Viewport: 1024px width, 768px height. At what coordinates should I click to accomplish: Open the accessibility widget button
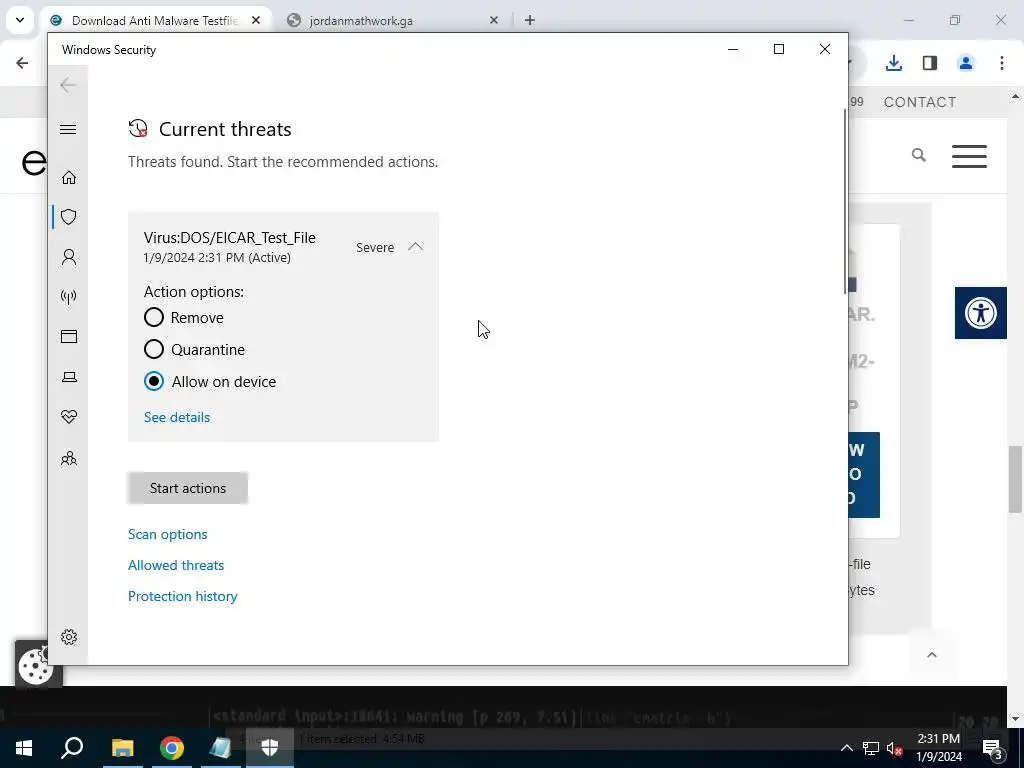point(980,313)
